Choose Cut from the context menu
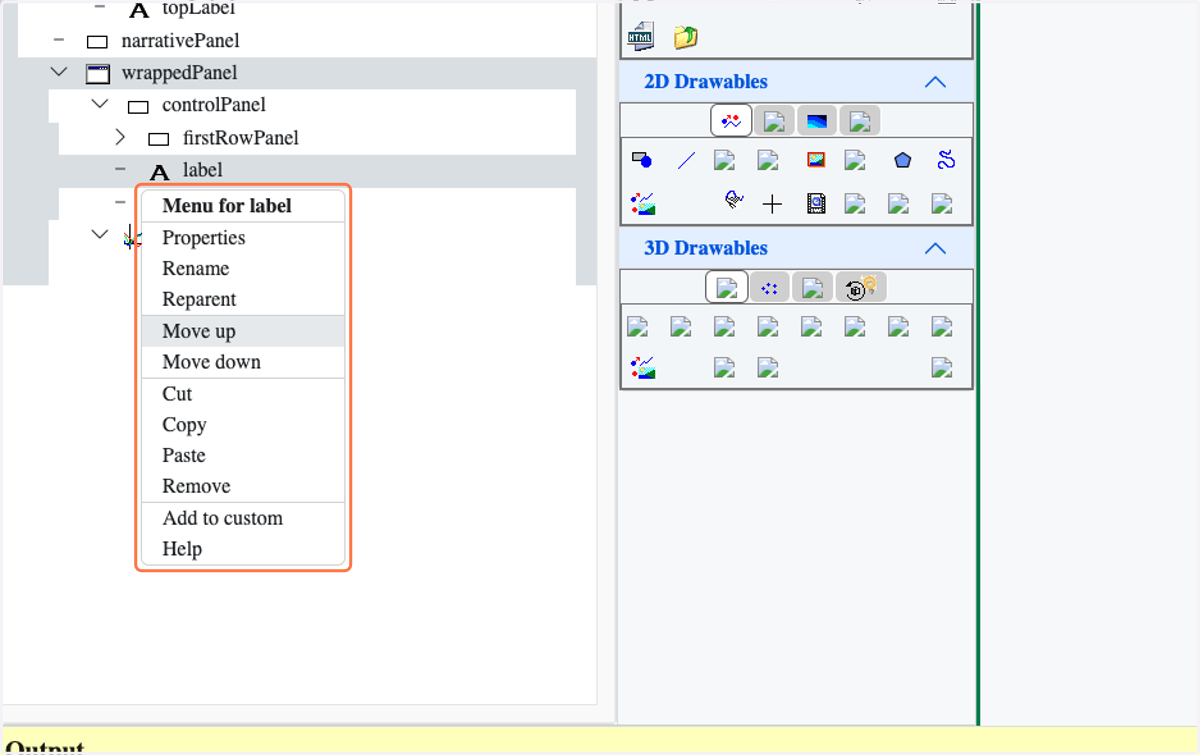1200x755 pixels. (243, 394)
